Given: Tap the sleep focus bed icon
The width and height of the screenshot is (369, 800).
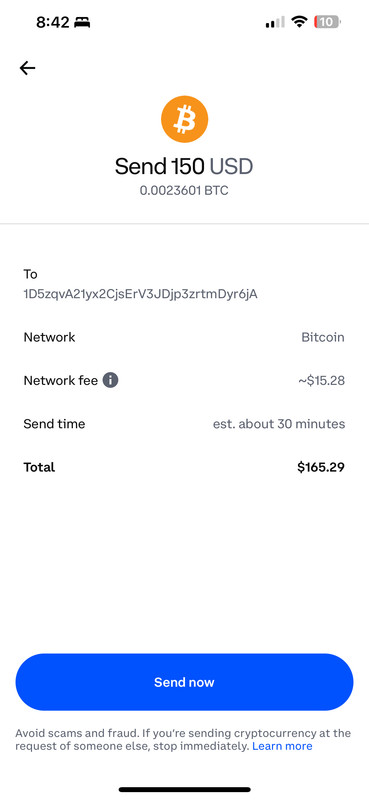Looking at the screenshot, I should click(82, 22).
